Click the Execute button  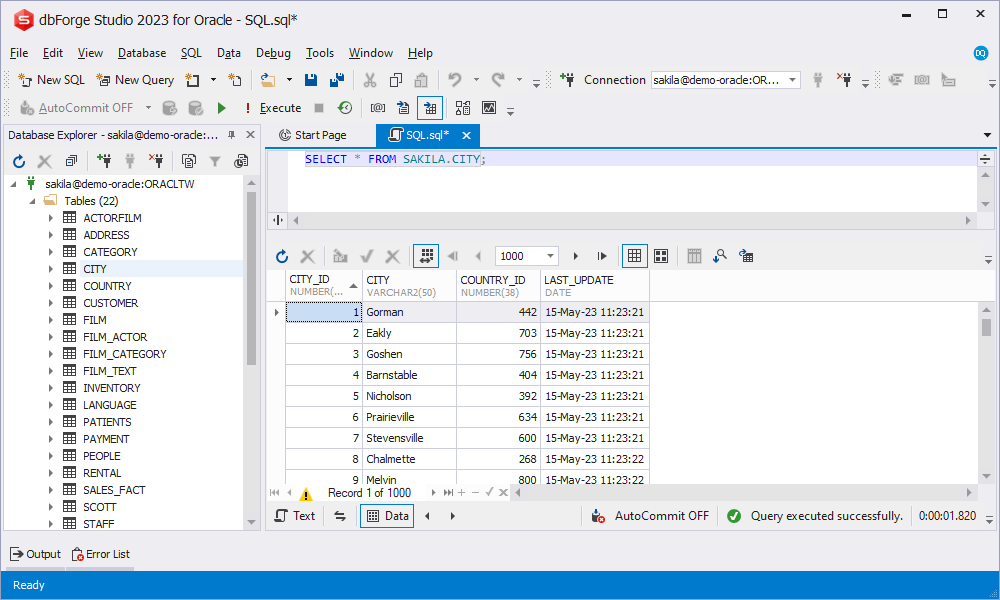click(x=273, y=108)
